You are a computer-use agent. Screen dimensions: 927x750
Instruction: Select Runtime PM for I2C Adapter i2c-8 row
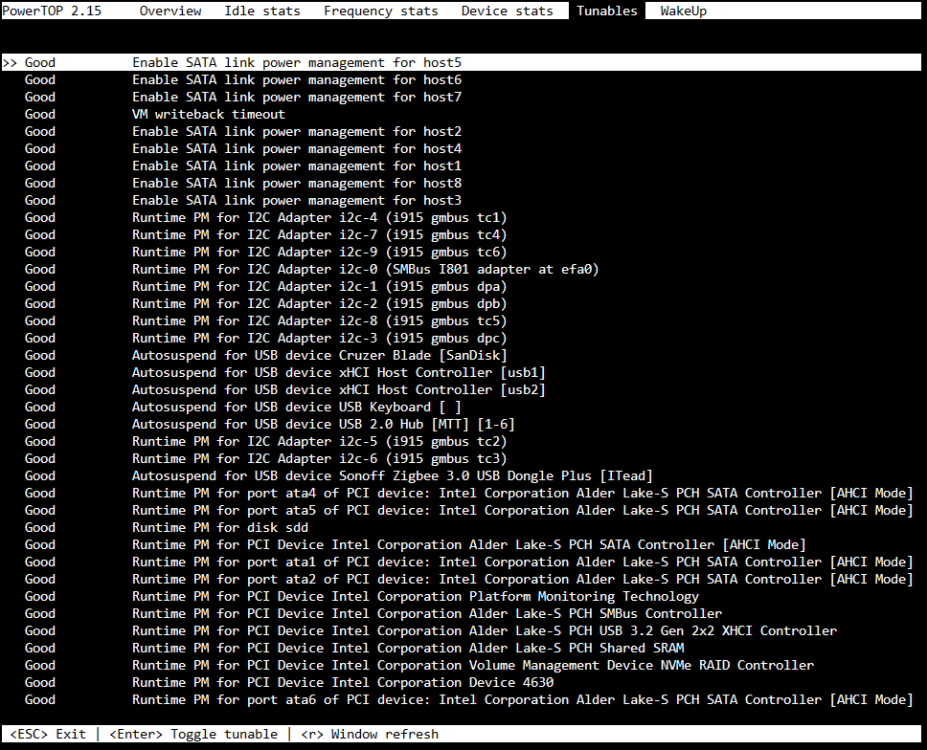(x=461, y=320)
